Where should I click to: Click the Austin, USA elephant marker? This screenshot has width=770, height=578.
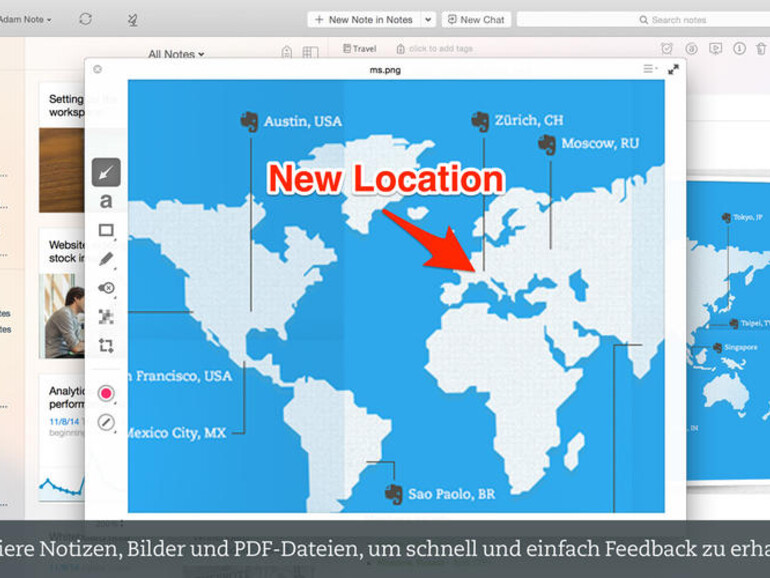(x=249, y=121)
